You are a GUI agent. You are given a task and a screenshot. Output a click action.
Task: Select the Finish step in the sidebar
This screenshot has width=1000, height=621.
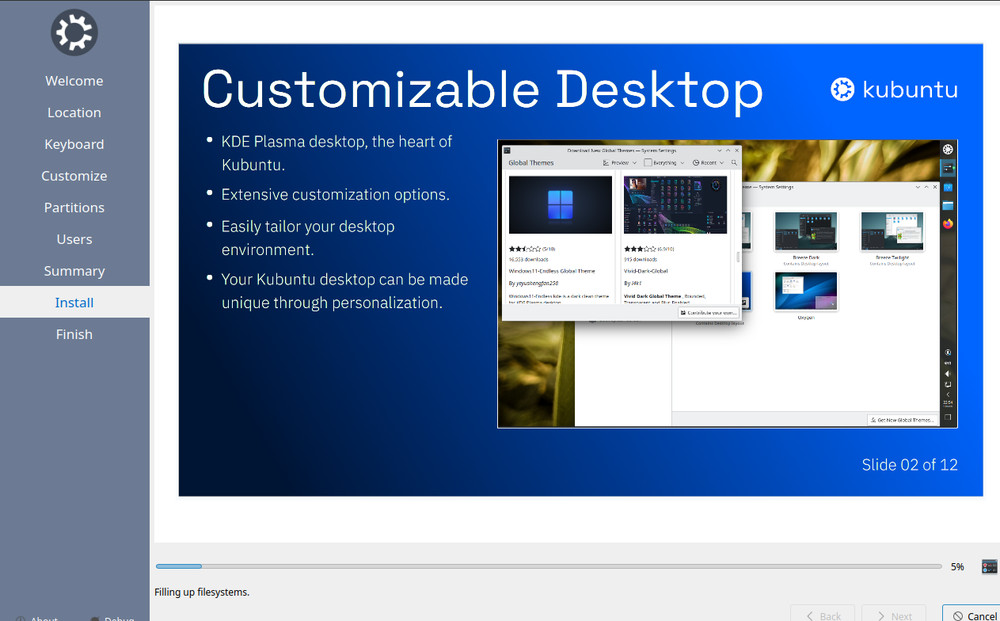74,334
